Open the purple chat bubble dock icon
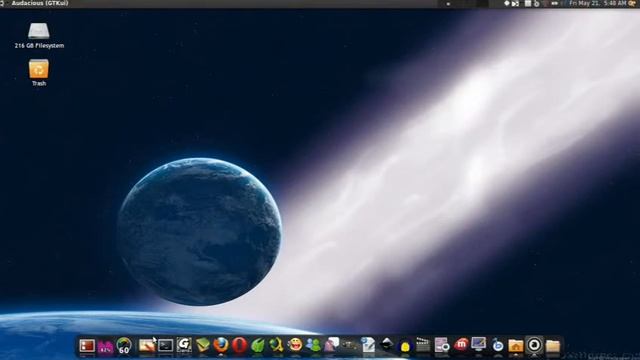Viewport: 640px width, 360px height. click(332, 345)
